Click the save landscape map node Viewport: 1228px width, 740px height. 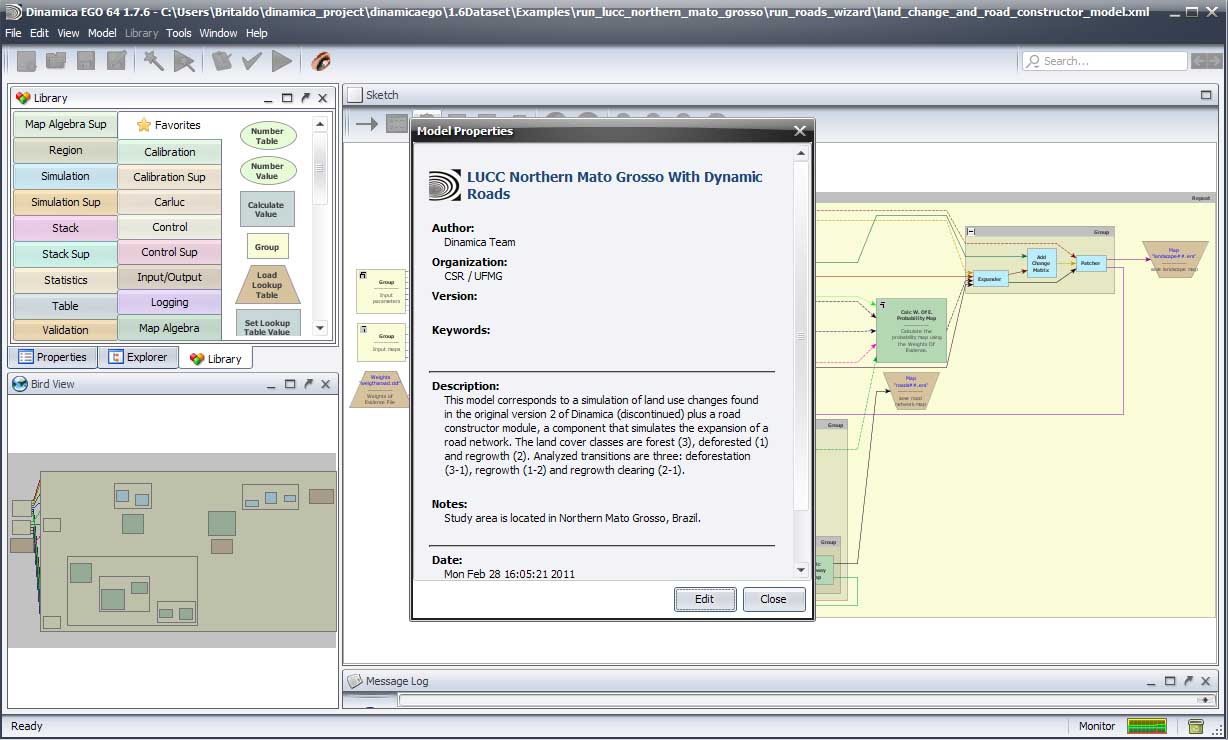[x=1174, y=260]
